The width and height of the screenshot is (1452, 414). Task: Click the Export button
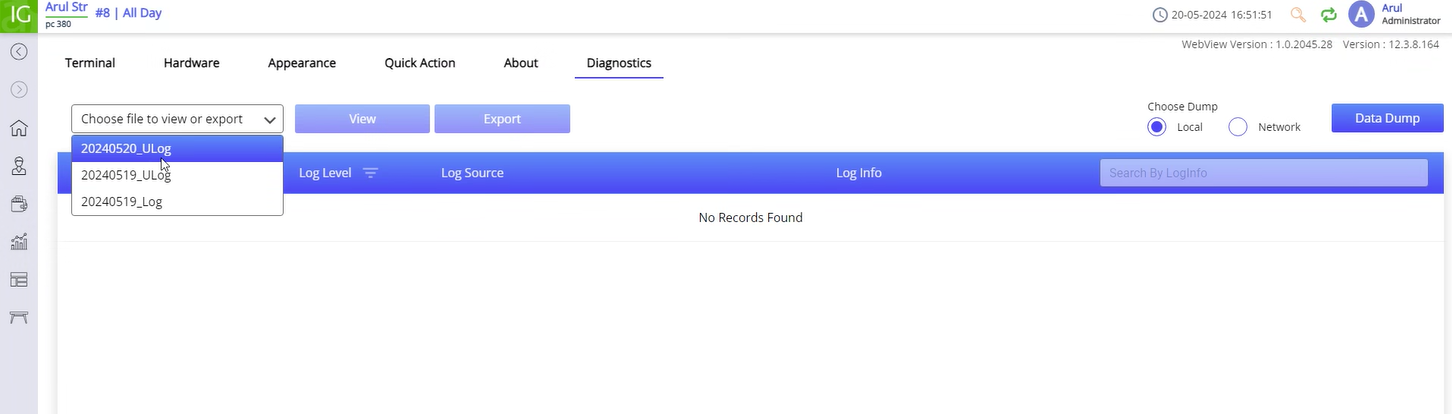tap(502, 119)
